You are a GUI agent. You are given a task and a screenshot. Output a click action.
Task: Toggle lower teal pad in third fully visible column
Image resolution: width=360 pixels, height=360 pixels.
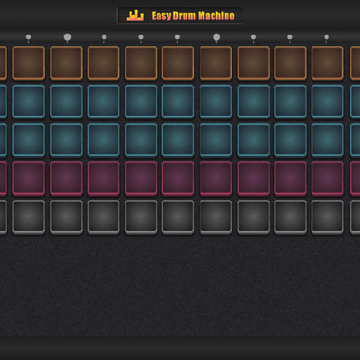tap(103, 140)
